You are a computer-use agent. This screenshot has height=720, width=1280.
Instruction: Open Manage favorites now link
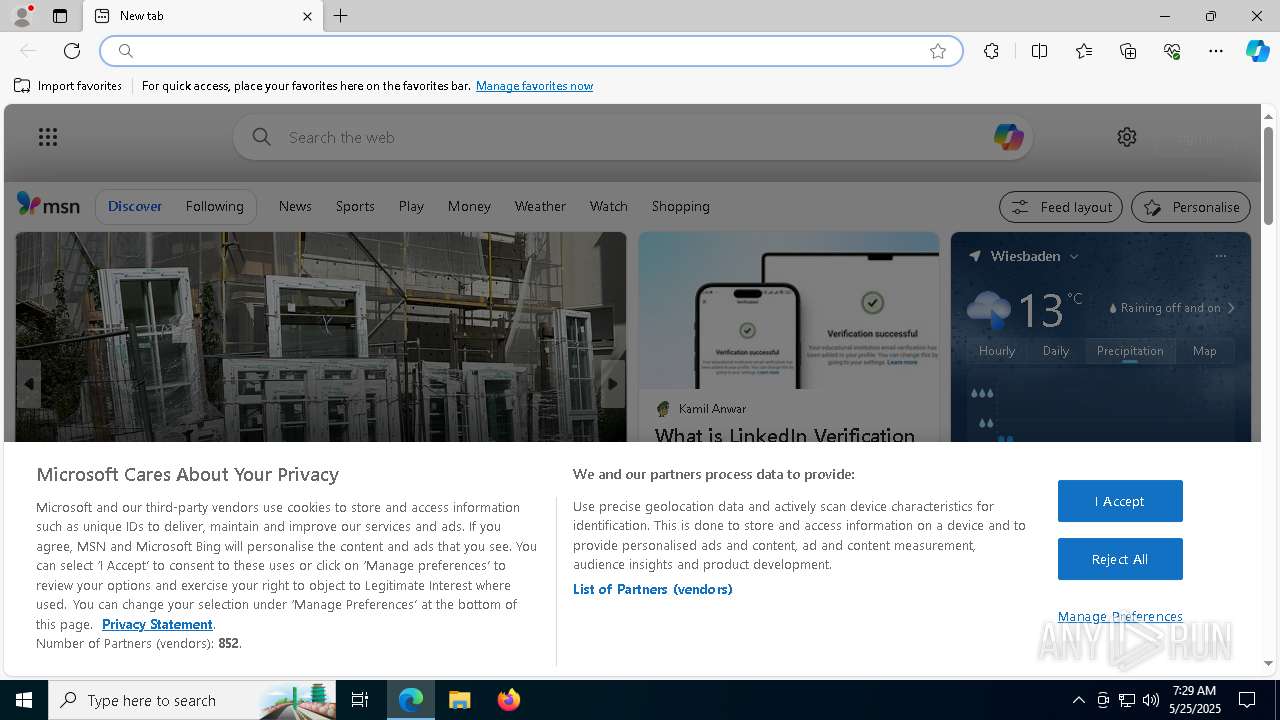[534, 86]
